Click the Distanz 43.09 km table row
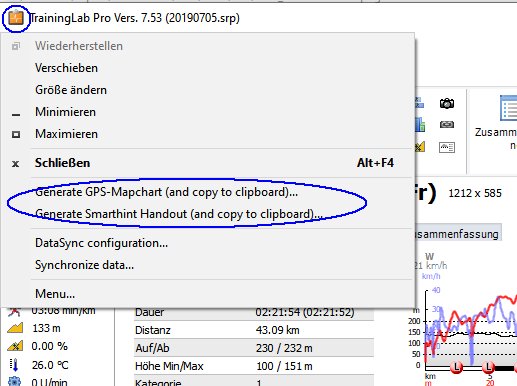The width and height of the screenshot is (517, 386). point(254,330)
